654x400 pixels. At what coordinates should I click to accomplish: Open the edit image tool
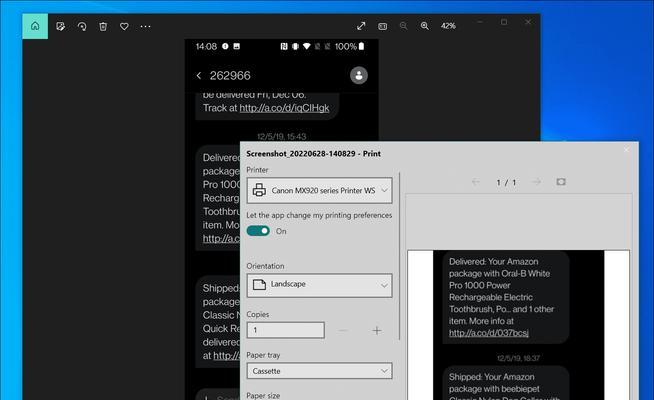60,26
